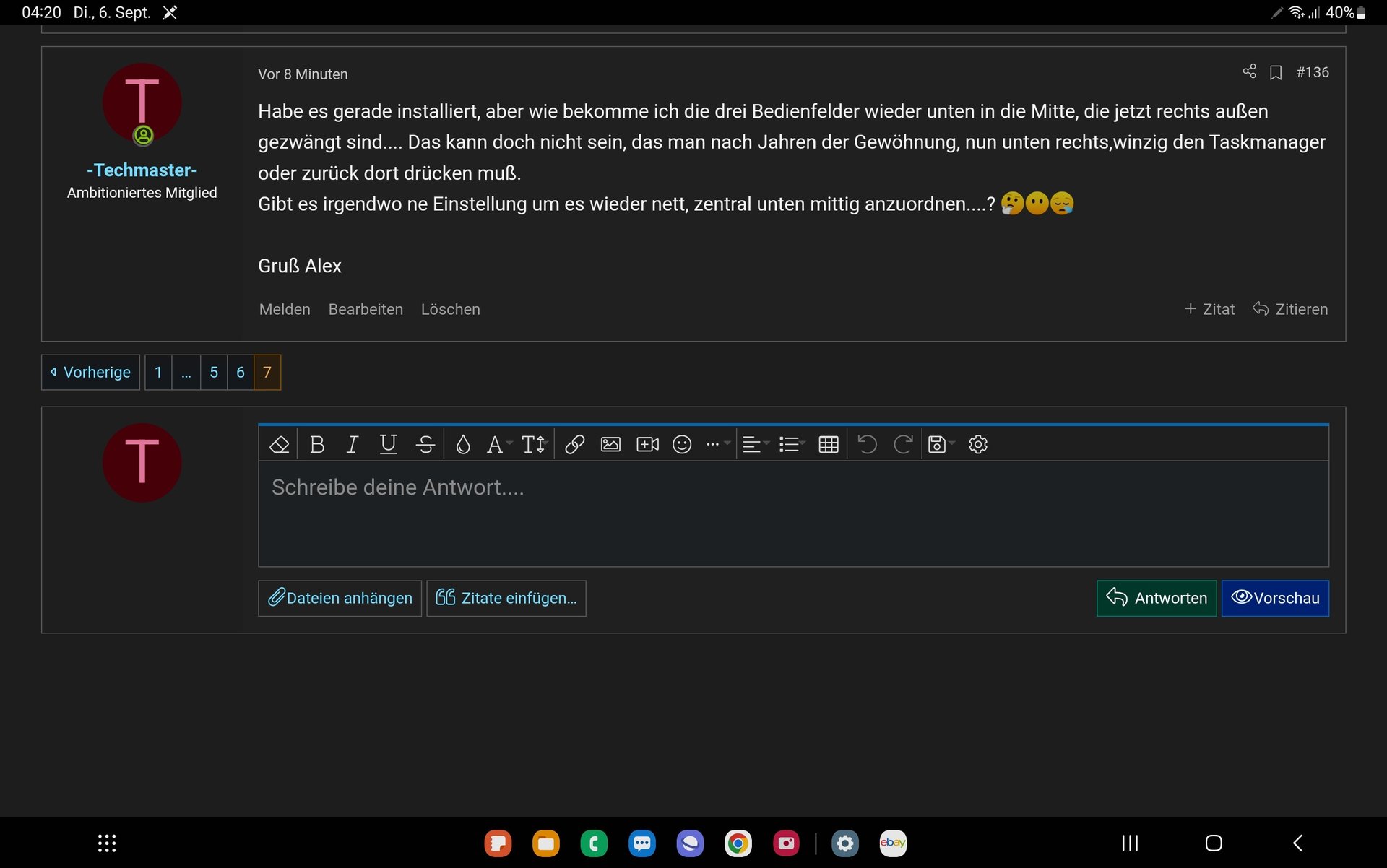Open the smiley emoji picker

[682, 444]
